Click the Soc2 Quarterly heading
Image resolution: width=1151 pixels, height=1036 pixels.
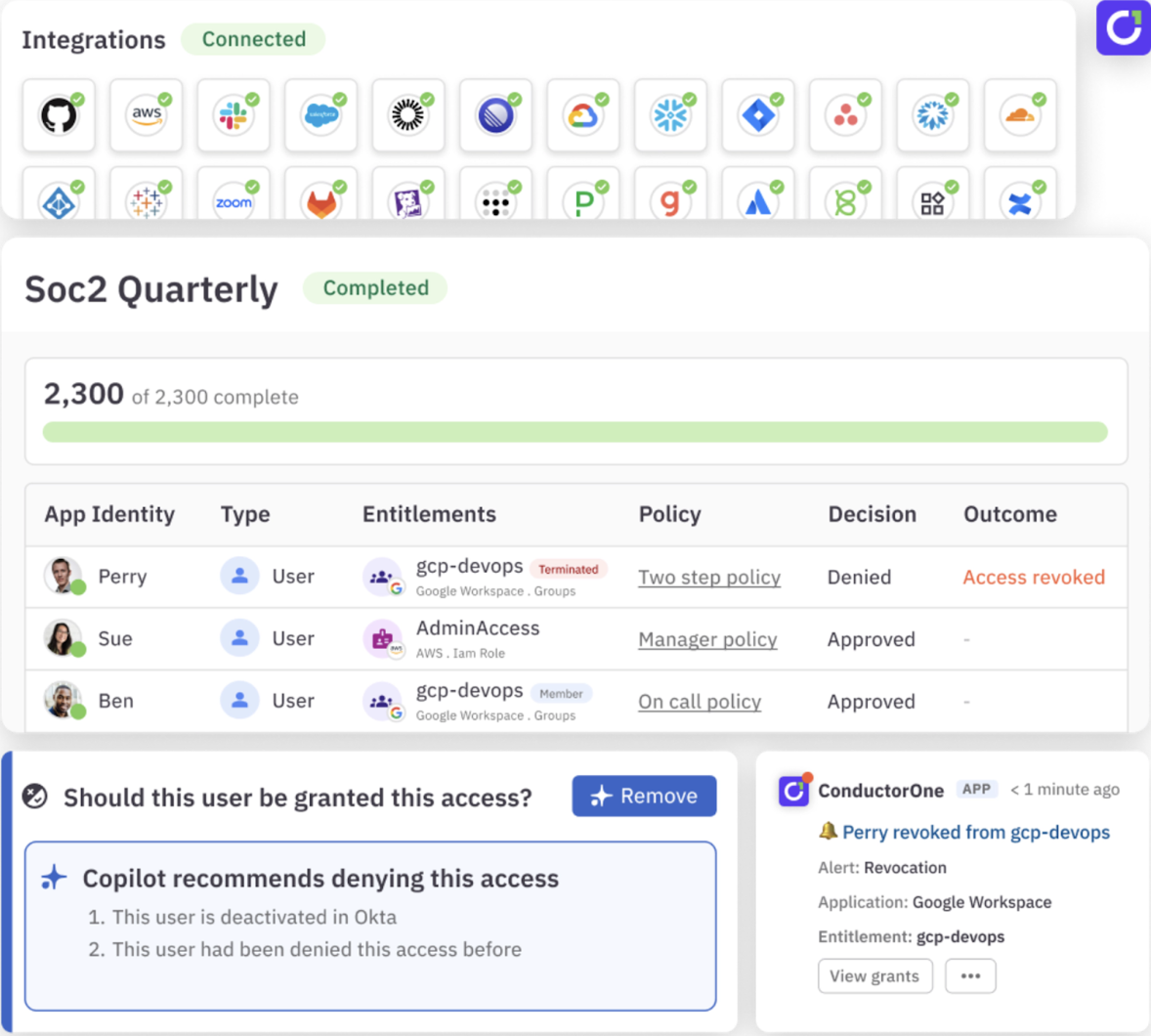point(151,288)
